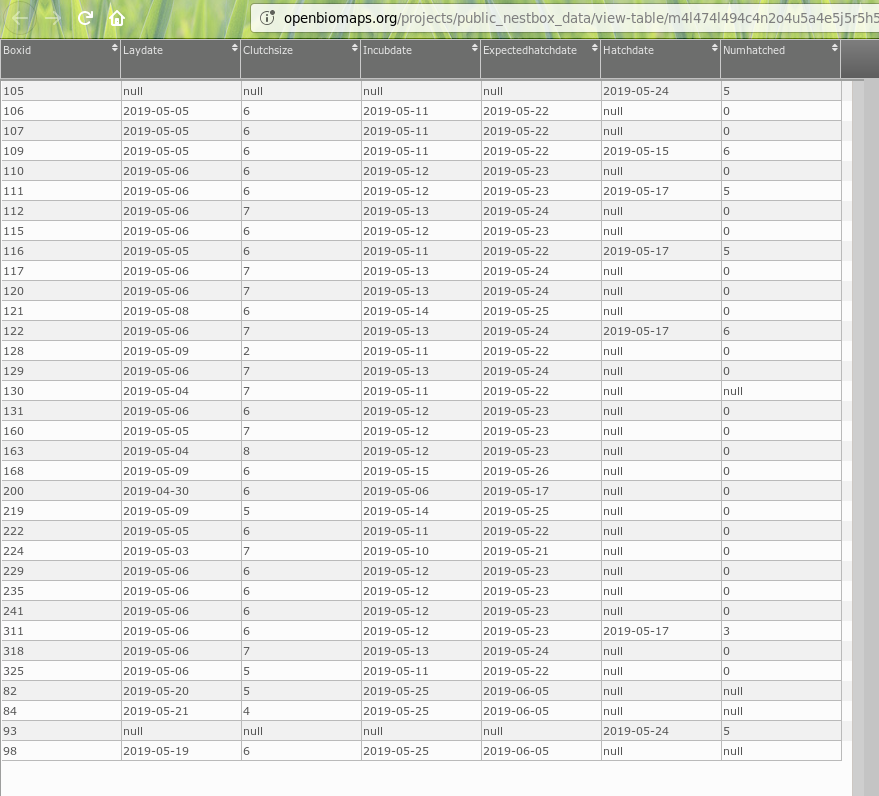View site information icon in address bar
This screenshot has height=796, width=879.
pyautogui.click(x=267, y=18)
